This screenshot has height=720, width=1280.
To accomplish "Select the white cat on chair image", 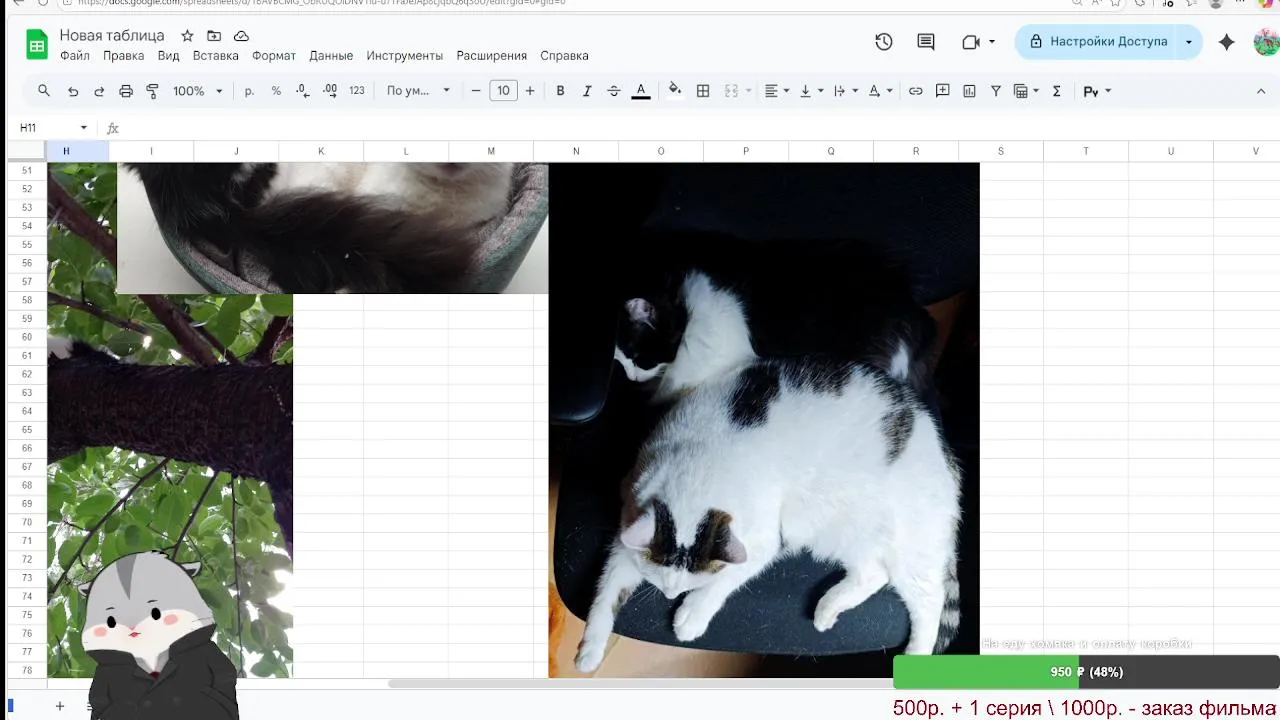I will [764, 420].
